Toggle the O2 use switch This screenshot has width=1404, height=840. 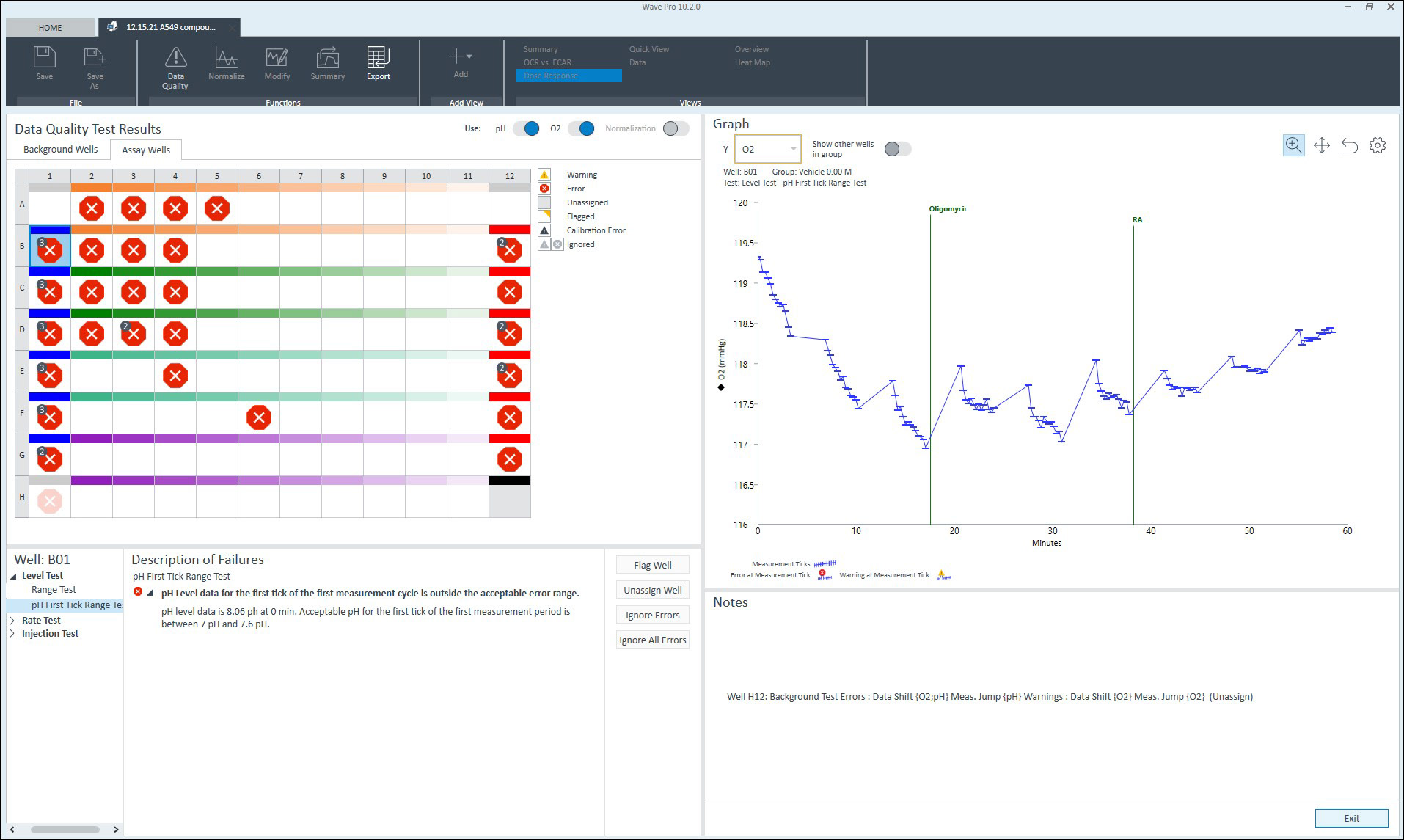[581, 128]
